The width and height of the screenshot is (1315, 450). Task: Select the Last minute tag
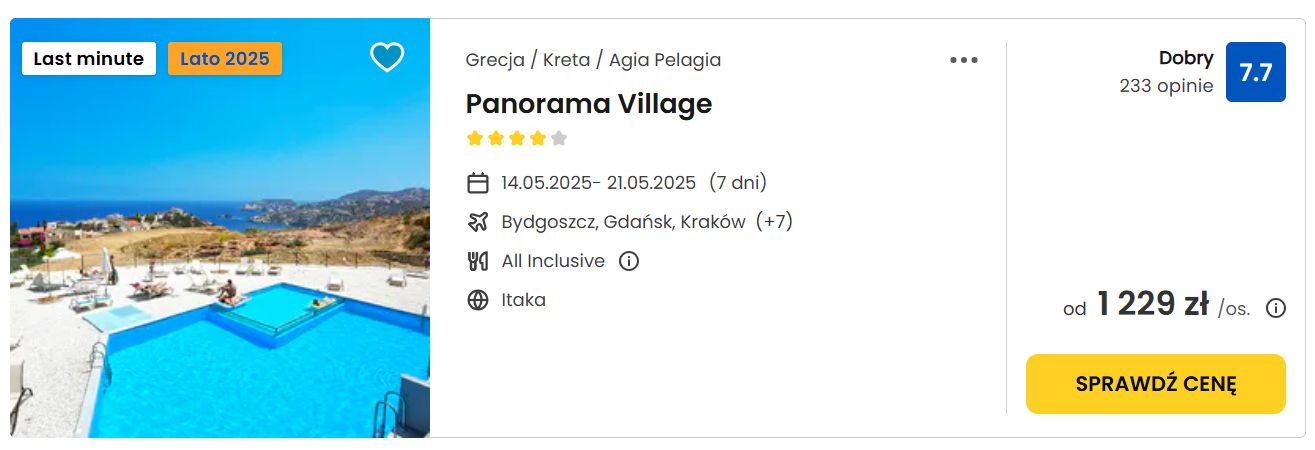pos(89,59)
